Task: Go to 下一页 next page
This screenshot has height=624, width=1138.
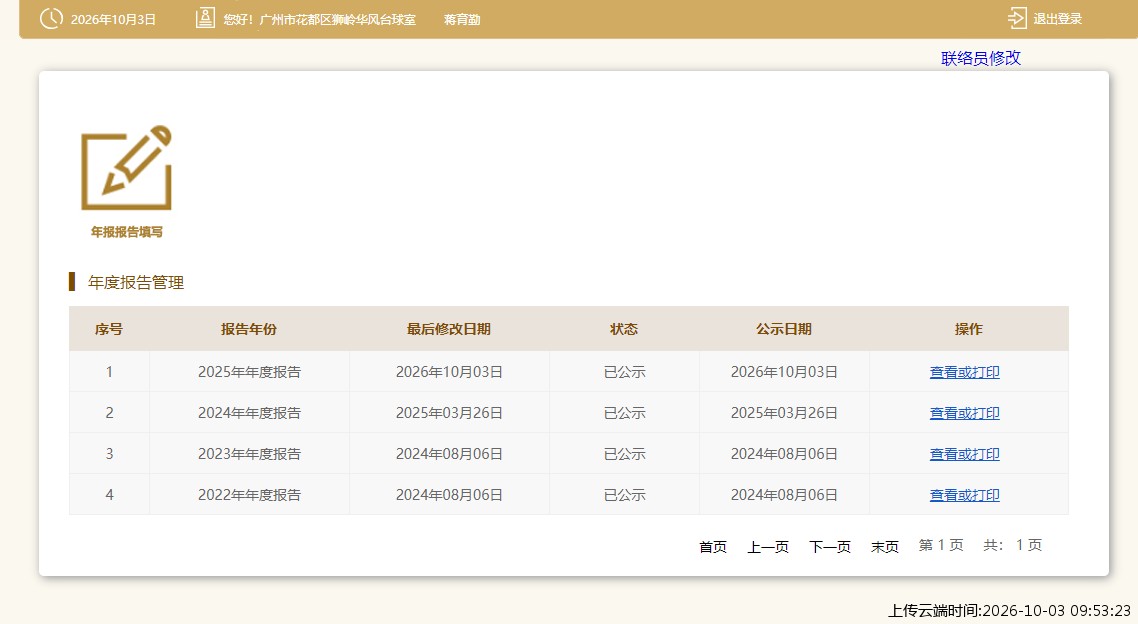Action: tap(830, 546)
